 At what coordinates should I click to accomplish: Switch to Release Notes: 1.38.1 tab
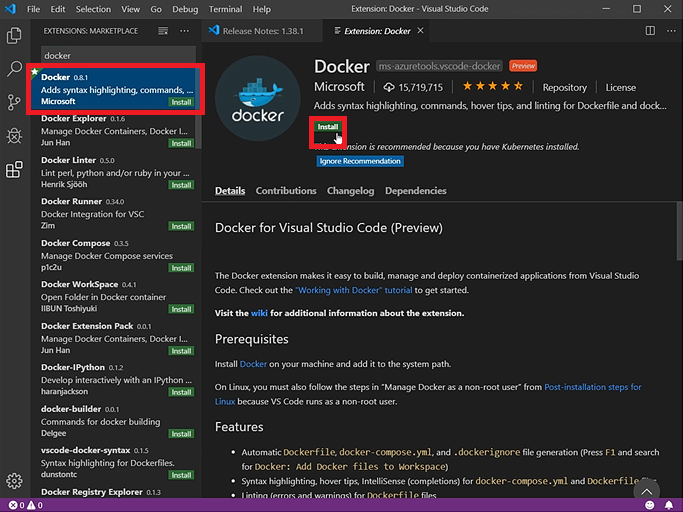[x=262, y=31]
